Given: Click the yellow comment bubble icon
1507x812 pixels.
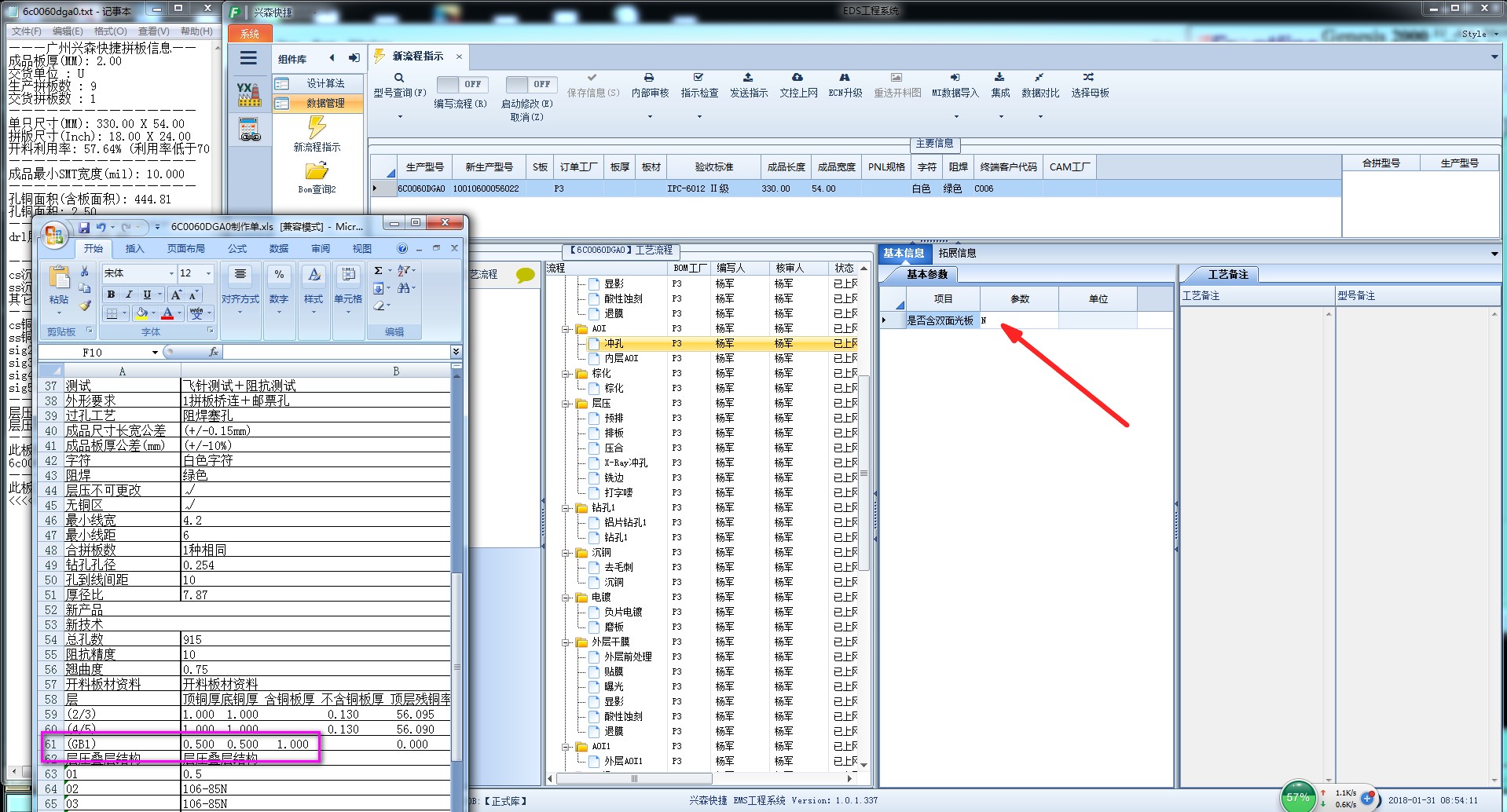Looking at the screenshot, I should (x=525, y=275).
